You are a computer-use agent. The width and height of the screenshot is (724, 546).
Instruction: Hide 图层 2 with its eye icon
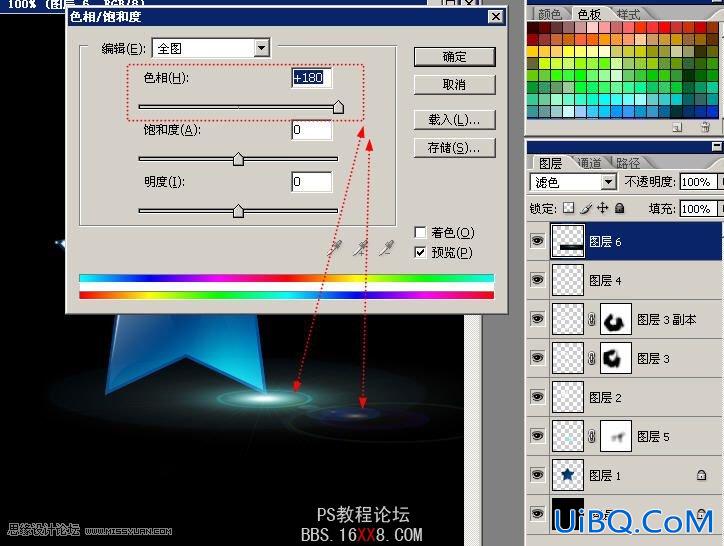point(537,397)
